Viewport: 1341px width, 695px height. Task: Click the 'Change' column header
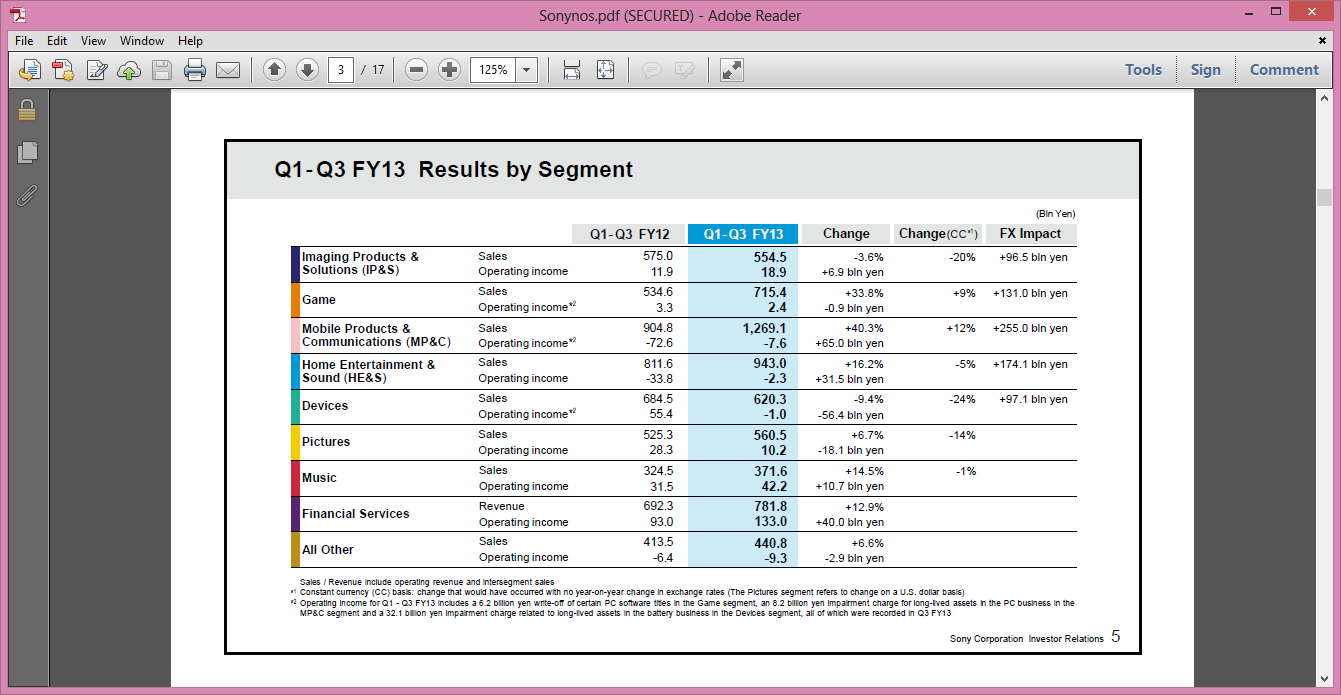coord(846,234)
